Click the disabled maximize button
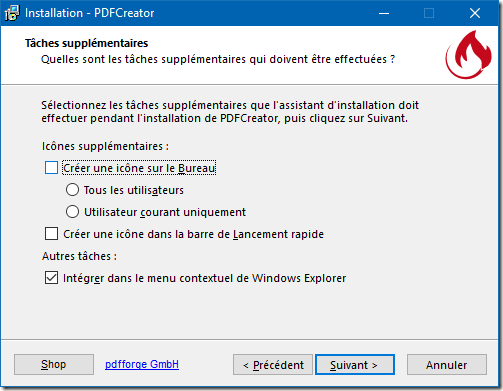 [x=429, y=13]
